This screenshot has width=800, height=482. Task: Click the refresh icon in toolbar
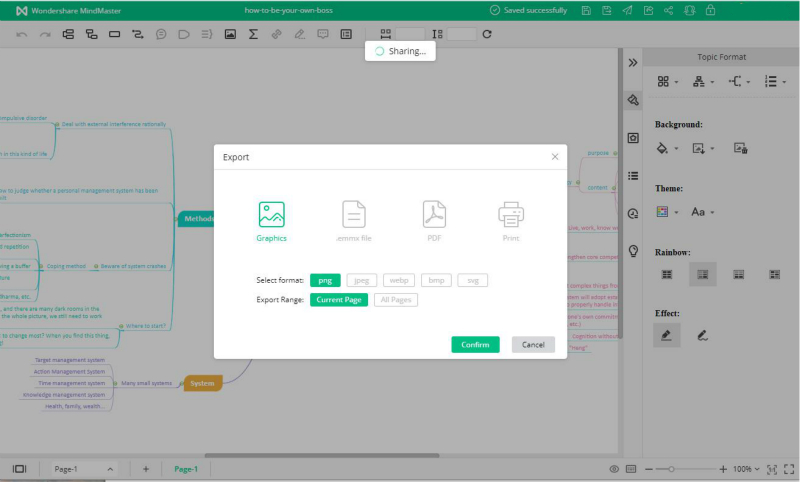pyautogui.click(x=487, y=34)
